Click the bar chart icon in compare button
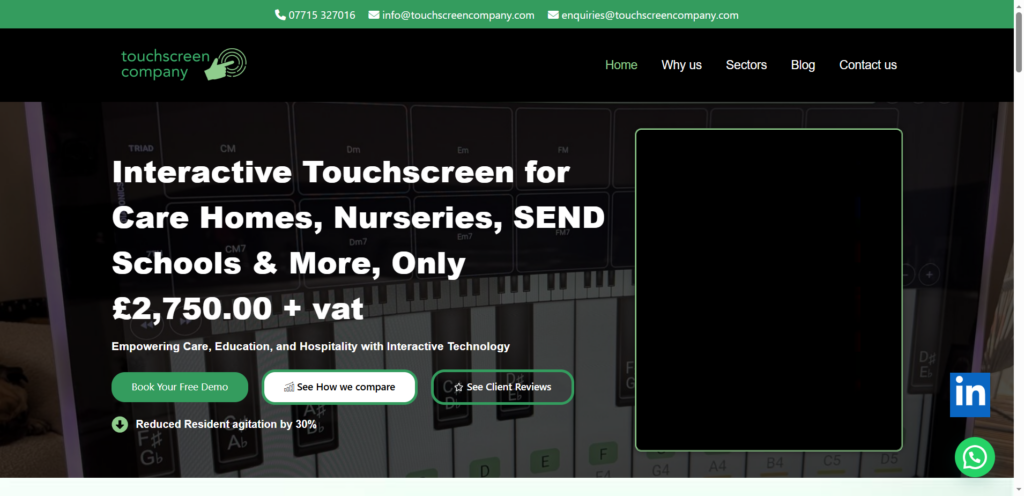Viewport: 1024px width, 496px height. point(289,387)
